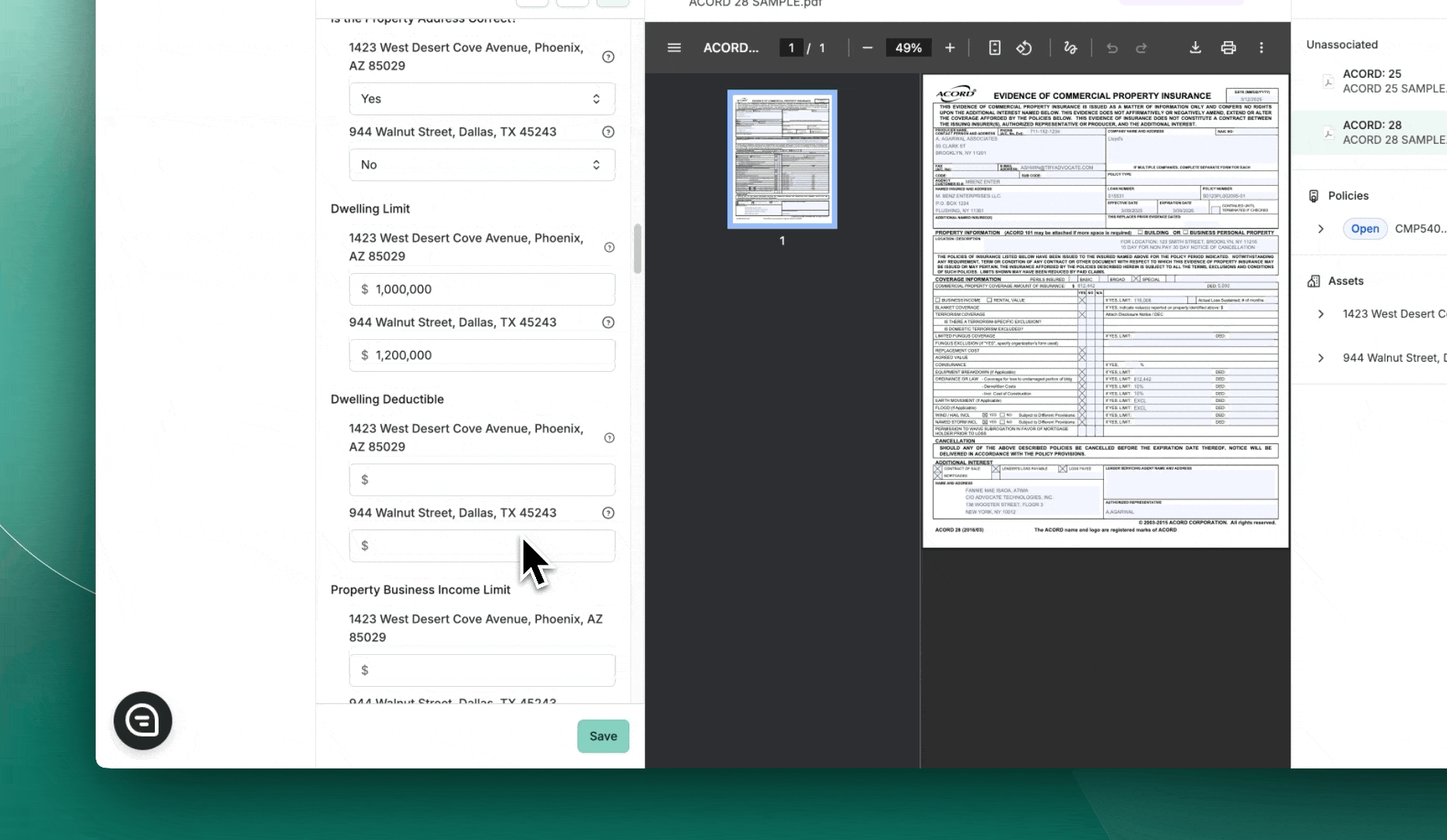Open the Yes address-correct dropdown
The width and height of the screenshot is (1447, 840).
(482, 99)
